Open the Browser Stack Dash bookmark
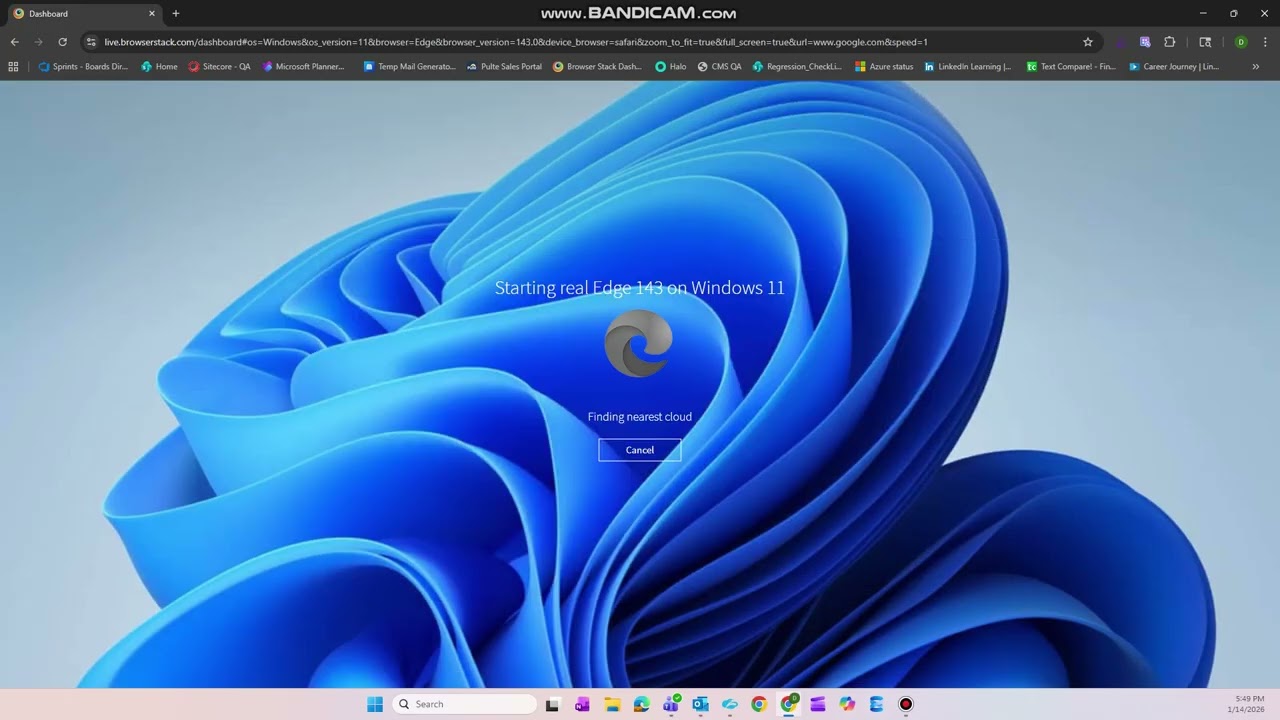The image size is (1280, 720). (597, 67)
